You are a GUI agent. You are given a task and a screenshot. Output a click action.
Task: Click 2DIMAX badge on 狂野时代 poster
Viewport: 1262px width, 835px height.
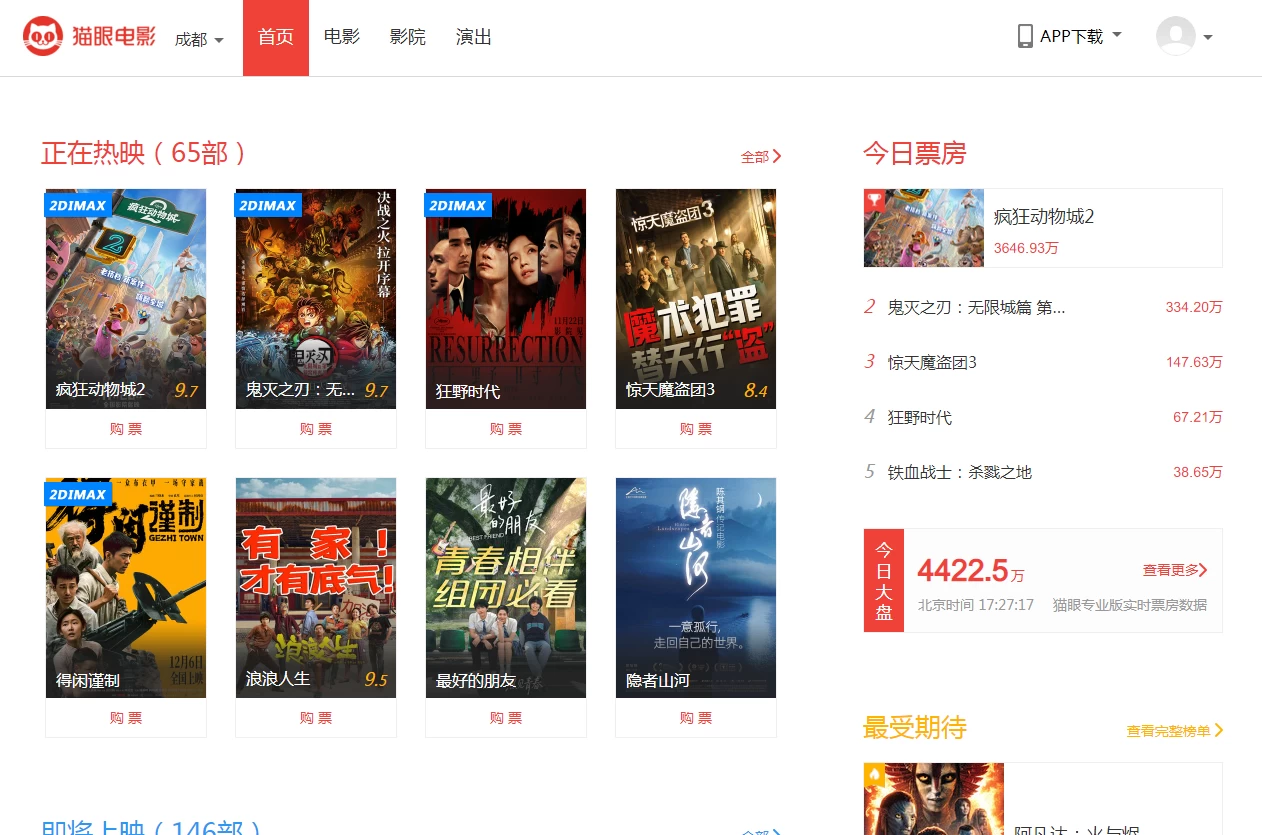pyautogui.click(x=457, y=205)
